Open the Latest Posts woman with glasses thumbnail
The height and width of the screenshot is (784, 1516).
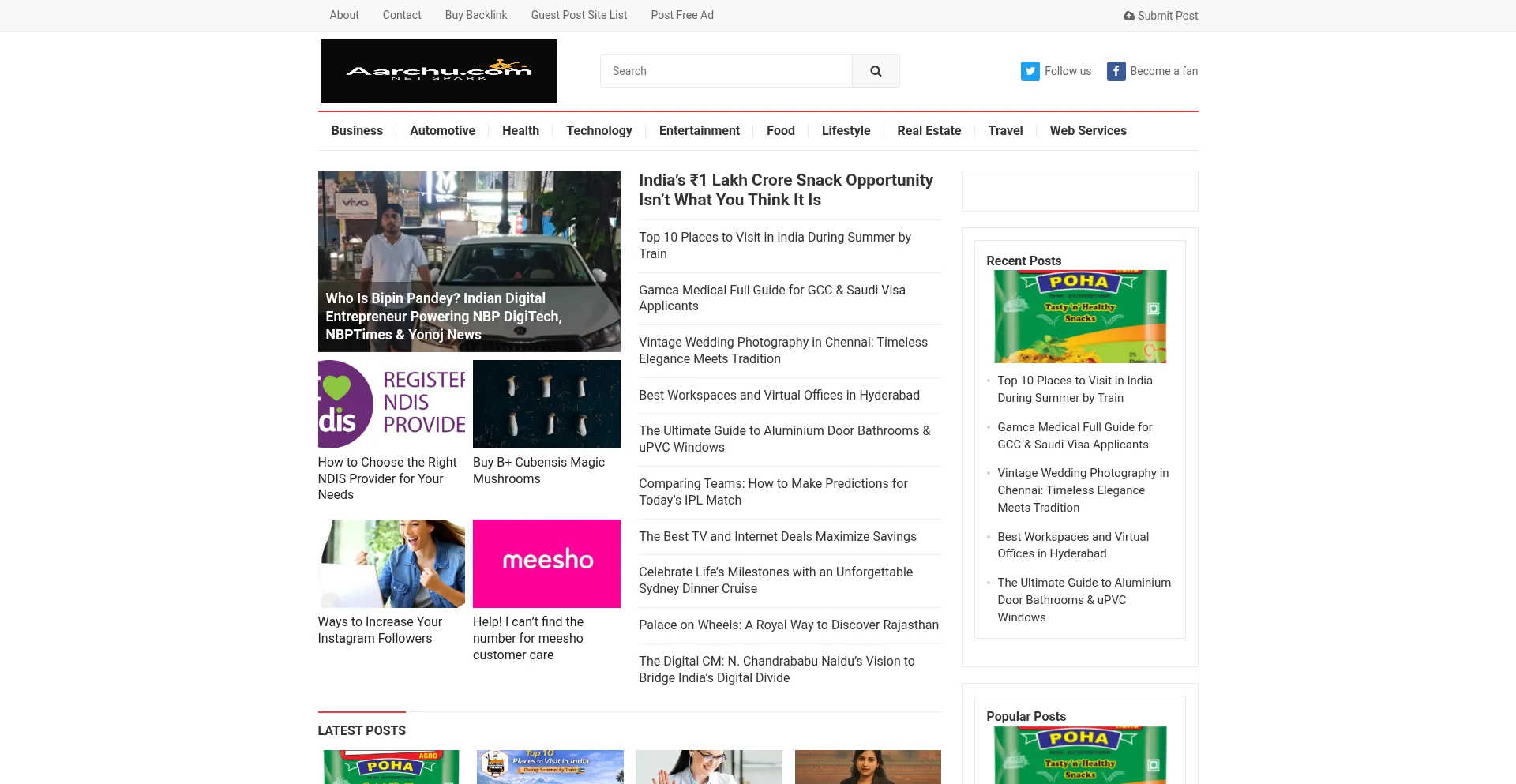pyautogui.click(x=709, y=767)
